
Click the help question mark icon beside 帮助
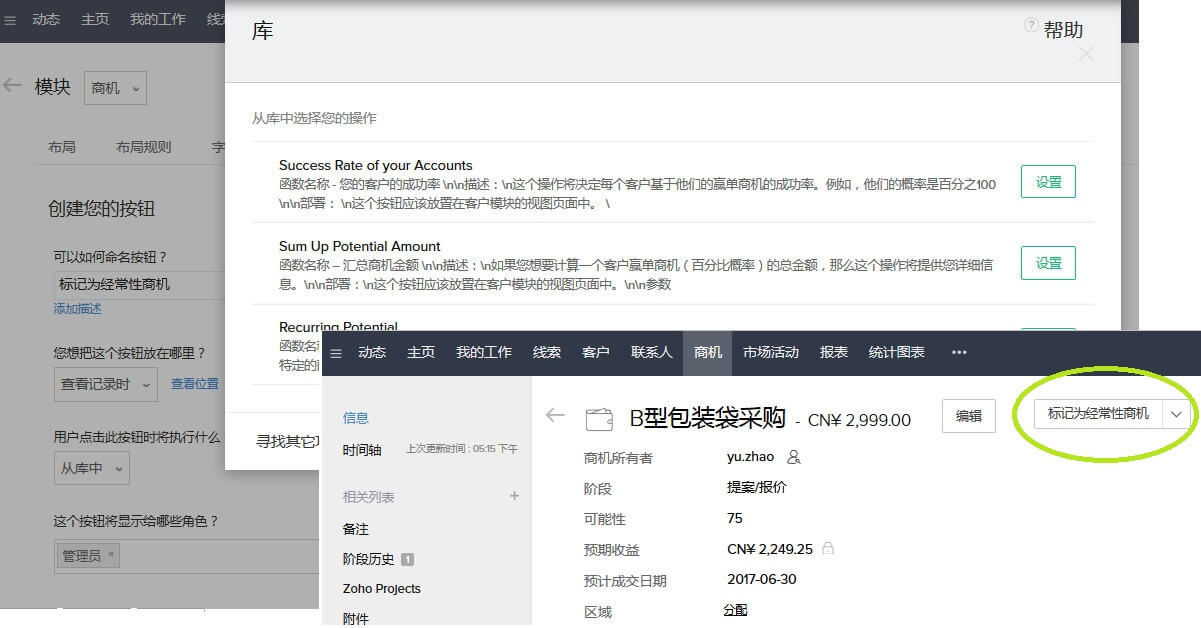coord(1031,26)
